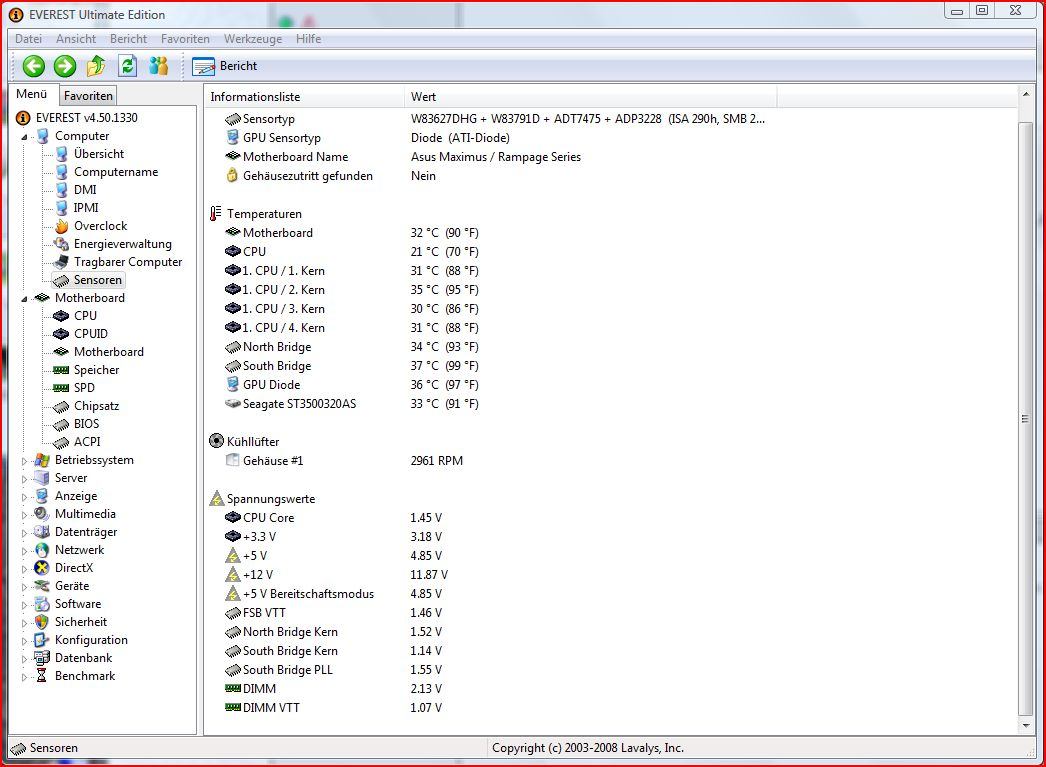Click the users/people toolbar icon
The width and height of the screenshot is (1046, 767).
tap(159, 66)
